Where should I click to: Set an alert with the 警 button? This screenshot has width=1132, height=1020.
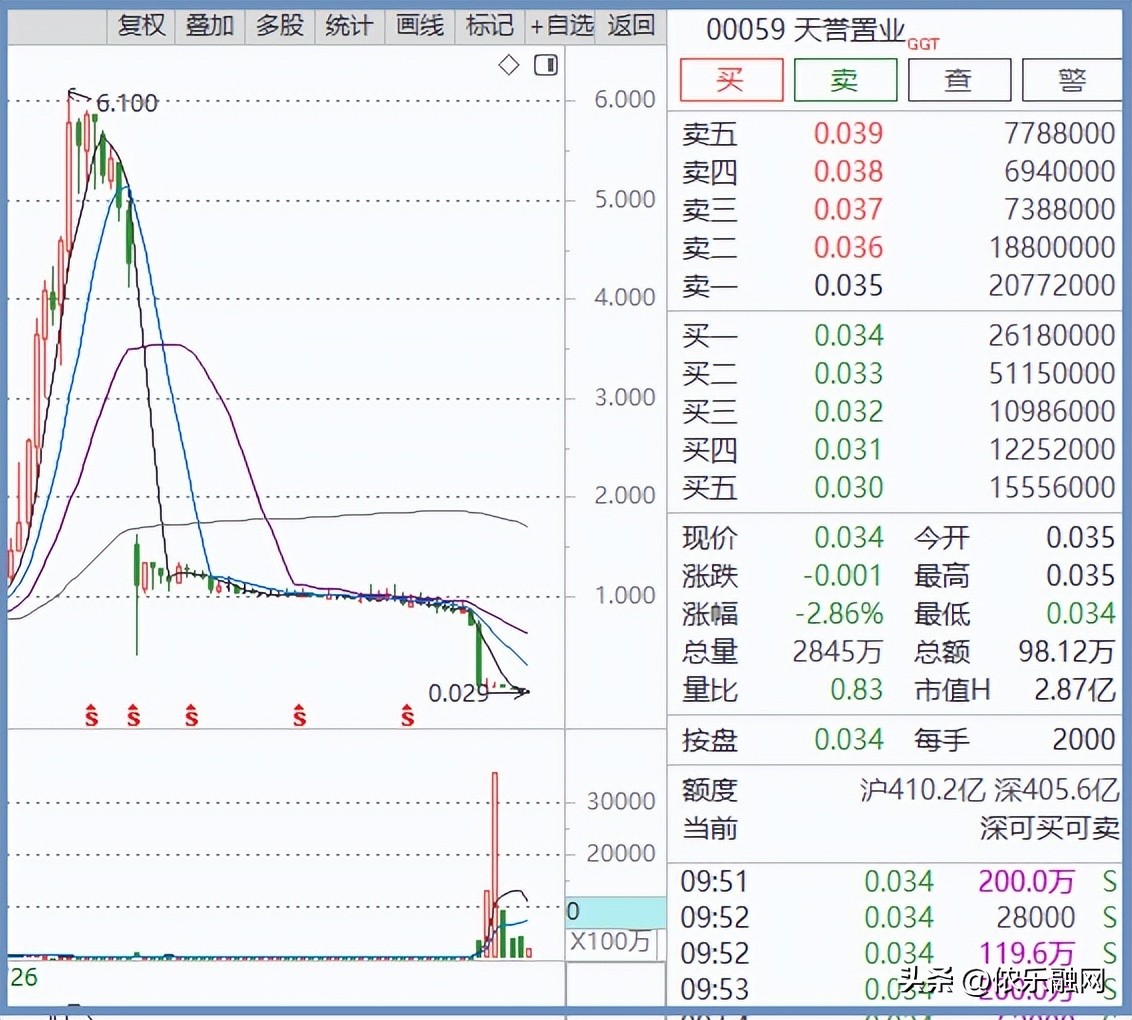[x=1072, y=80]
